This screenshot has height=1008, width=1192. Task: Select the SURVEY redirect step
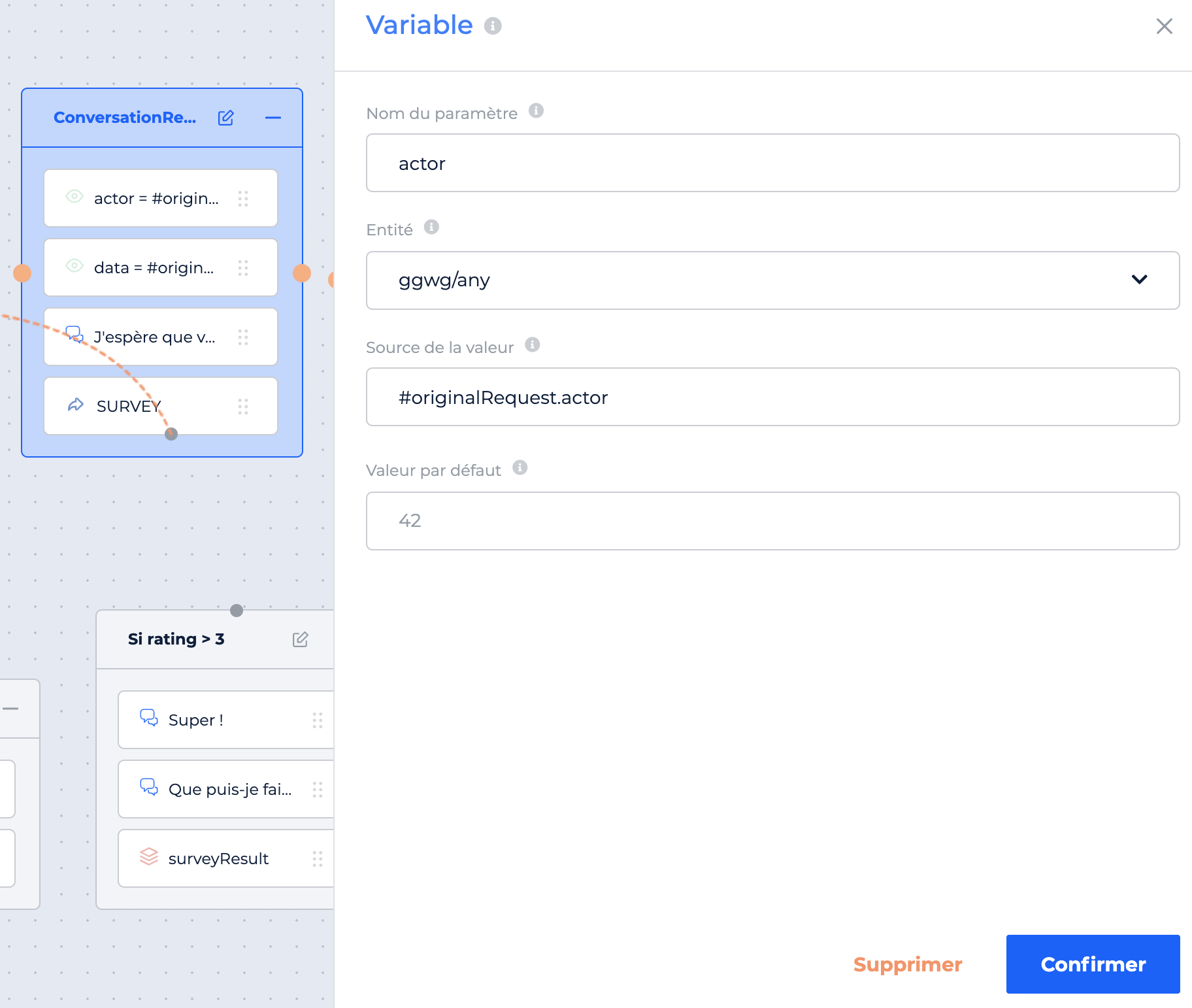click(161, 406)
